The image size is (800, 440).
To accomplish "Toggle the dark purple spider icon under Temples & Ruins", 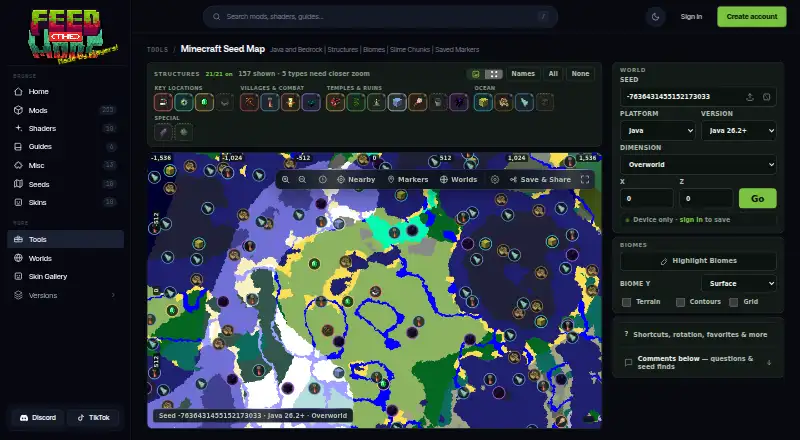I will tap(458, 103).
